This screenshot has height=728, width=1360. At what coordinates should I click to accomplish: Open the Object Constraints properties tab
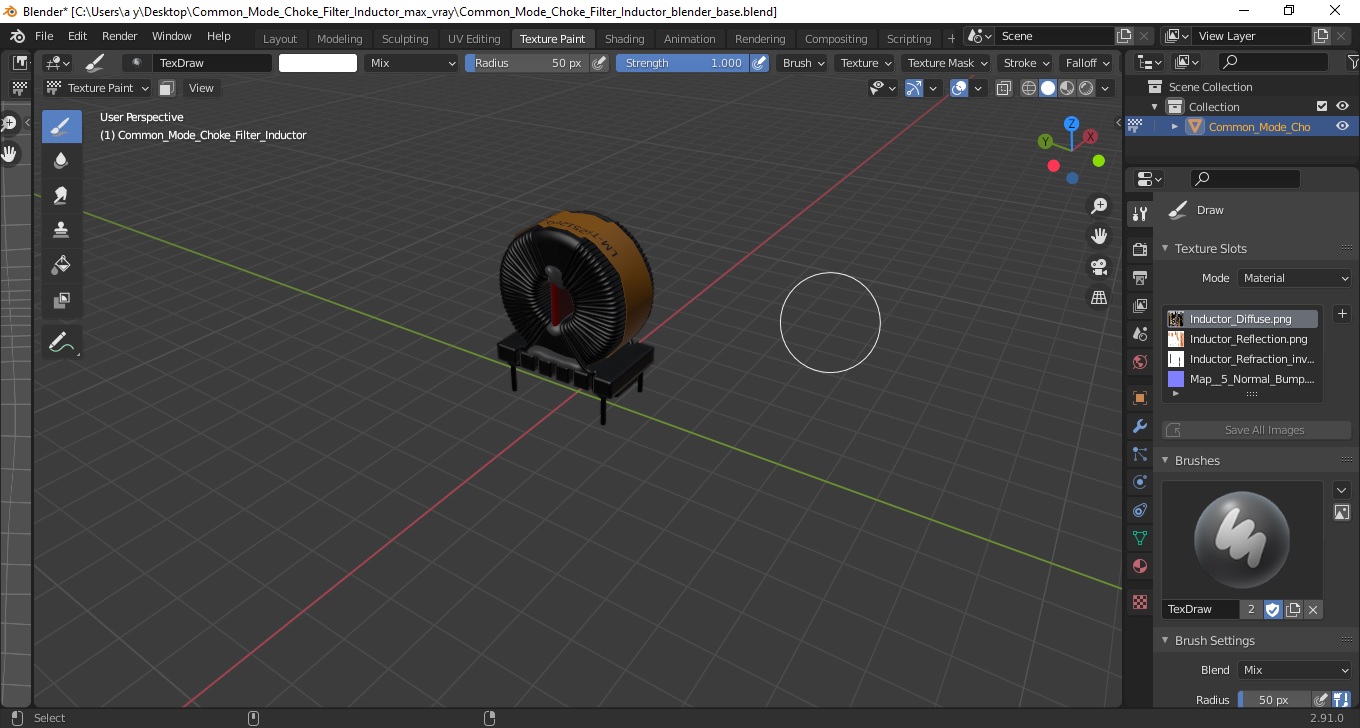(1139, 510)
